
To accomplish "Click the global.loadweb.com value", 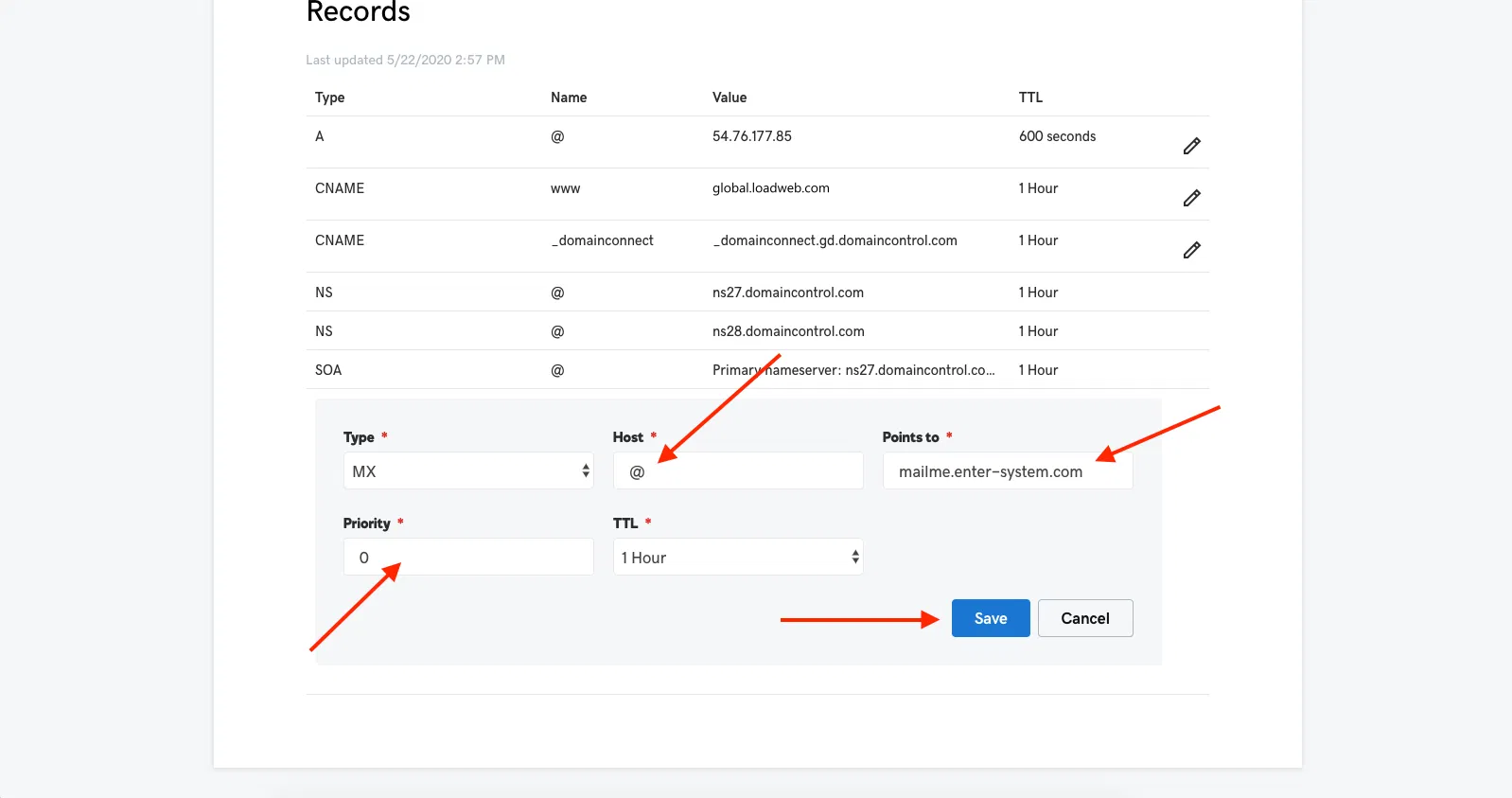I will tap(771, 188).
